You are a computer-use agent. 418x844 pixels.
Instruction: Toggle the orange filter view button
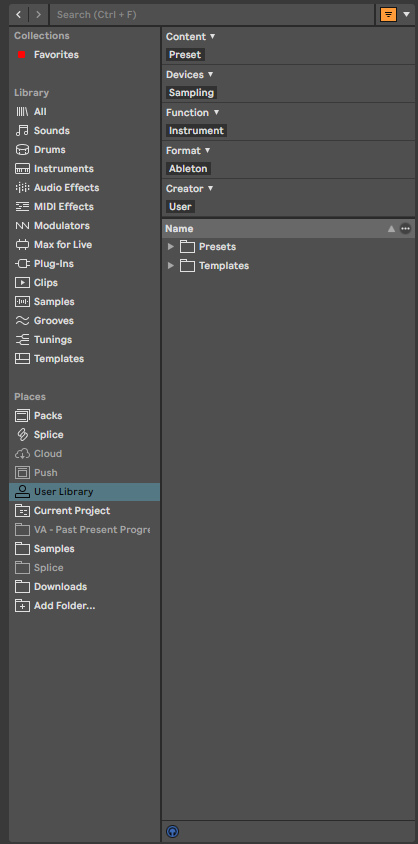(x=388, y=15)
